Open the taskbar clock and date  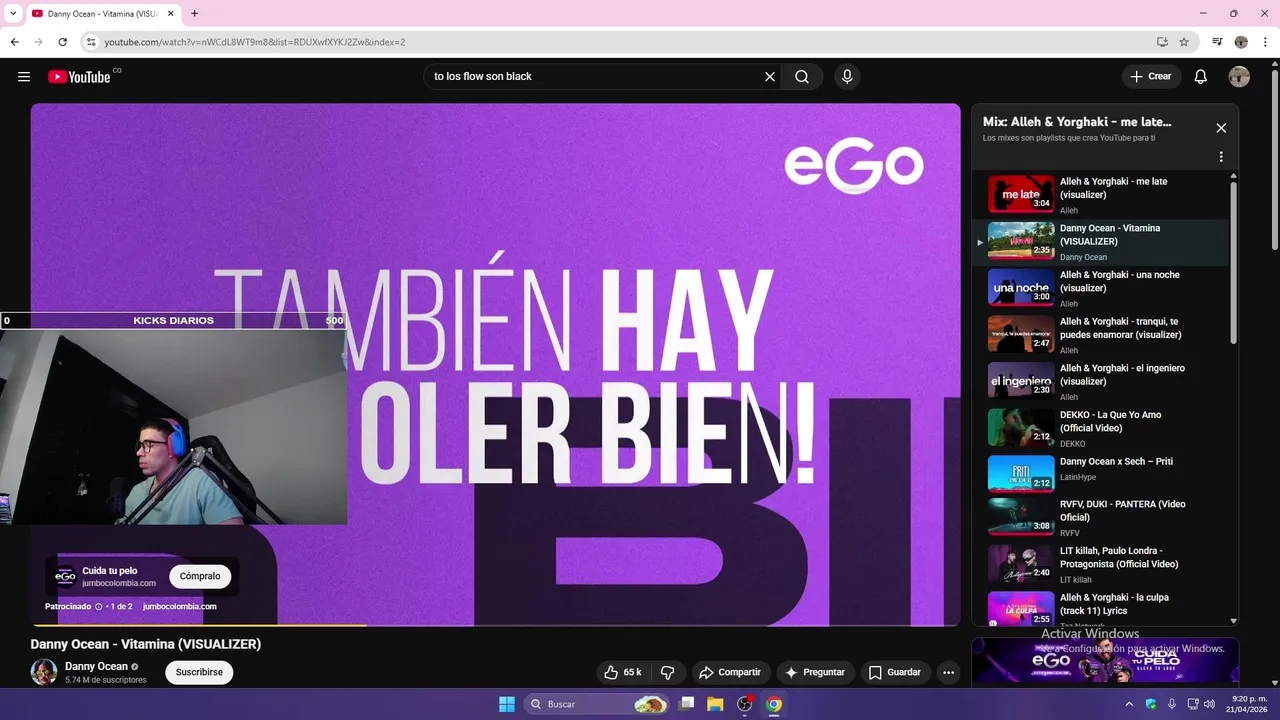click(1245, 704)
